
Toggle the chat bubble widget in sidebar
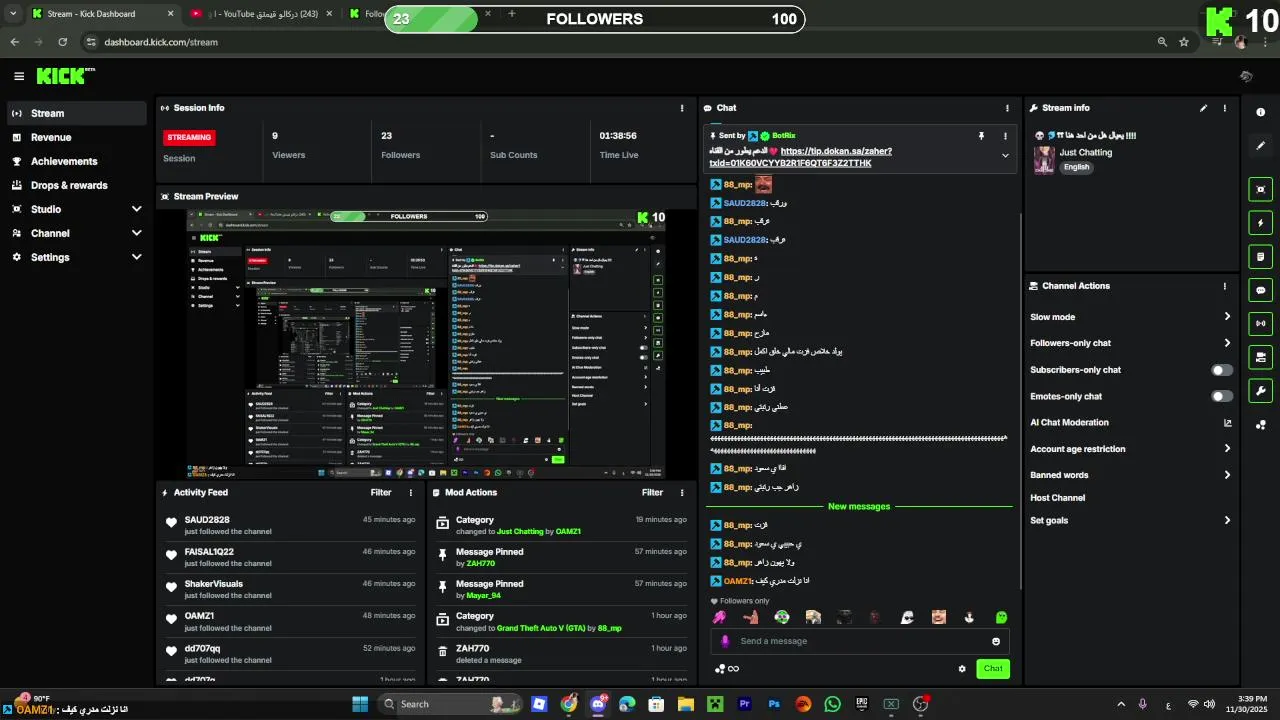pos(1261,290)
